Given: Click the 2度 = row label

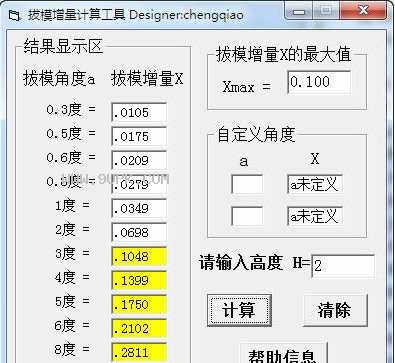Looking at the screenshot, I should coord(72,230).
